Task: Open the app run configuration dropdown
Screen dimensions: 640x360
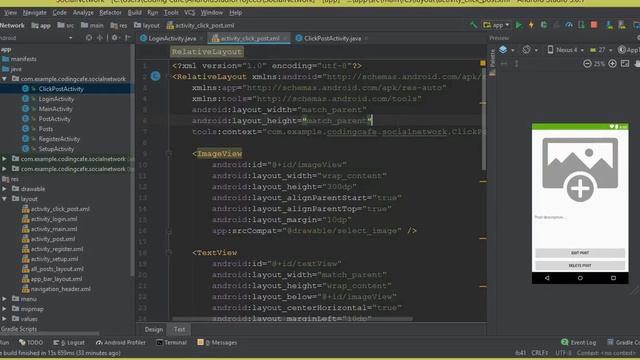Action: pyautogui.click(x=496, y=25)
